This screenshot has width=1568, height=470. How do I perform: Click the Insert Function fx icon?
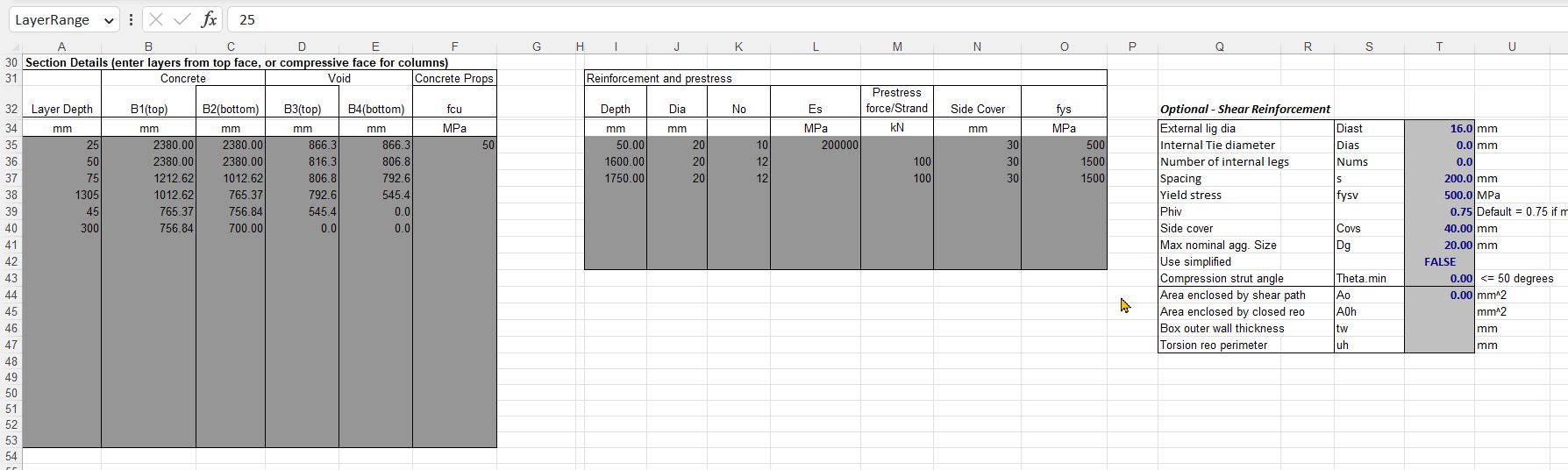point(209,19)
